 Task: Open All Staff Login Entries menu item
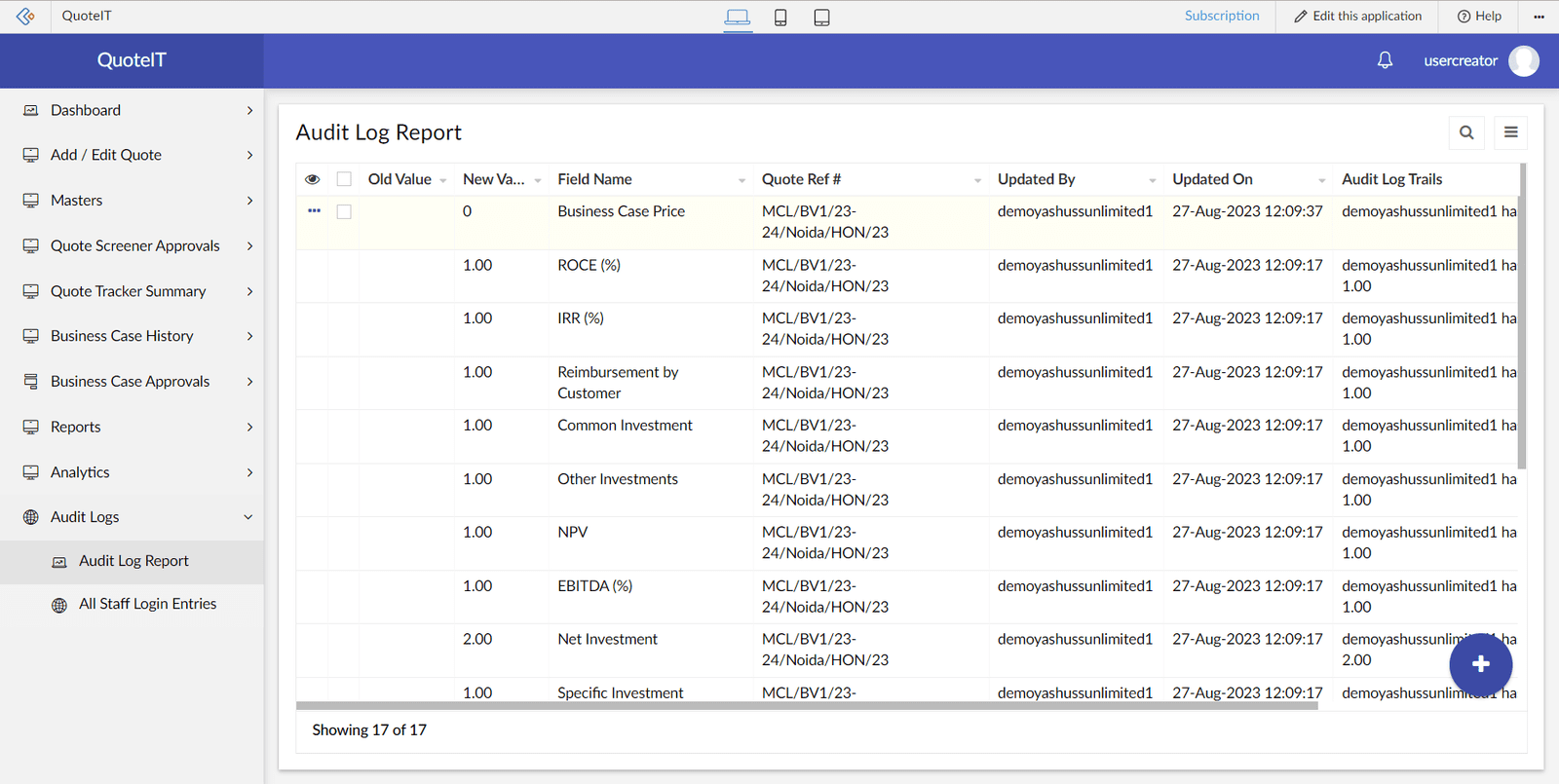pos(147,604)
